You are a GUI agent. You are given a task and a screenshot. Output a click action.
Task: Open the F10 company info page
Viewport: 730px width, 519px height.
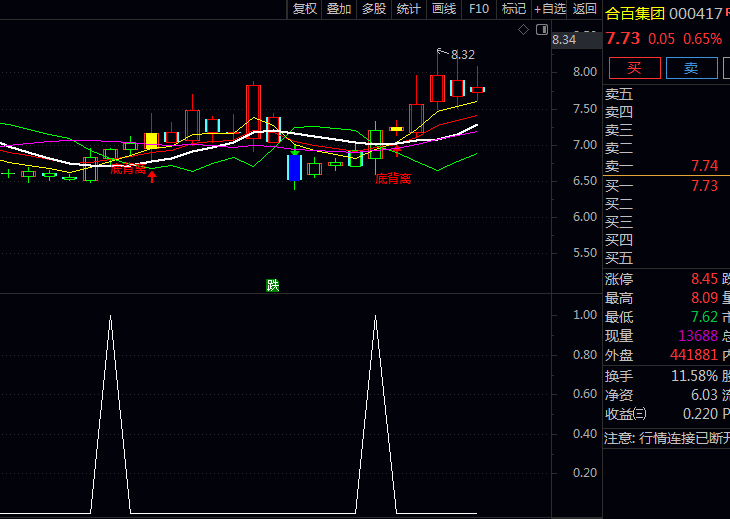tap(479, 9)
